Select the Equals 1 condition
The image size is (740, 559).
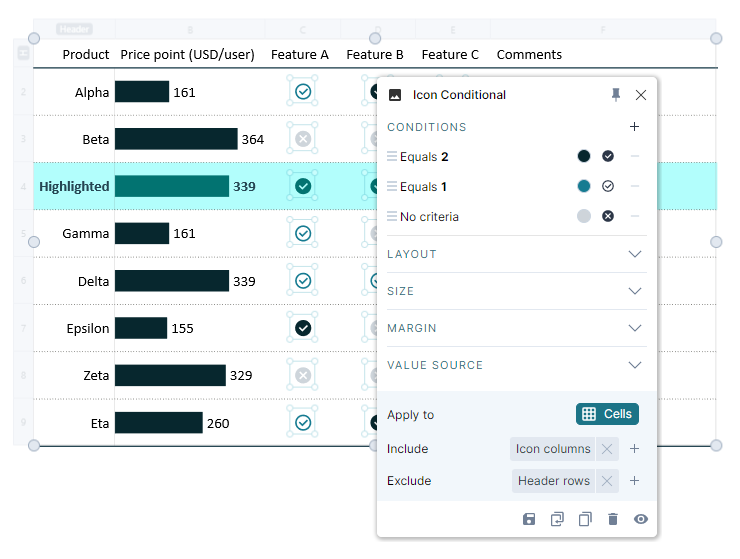pos(424,187)
